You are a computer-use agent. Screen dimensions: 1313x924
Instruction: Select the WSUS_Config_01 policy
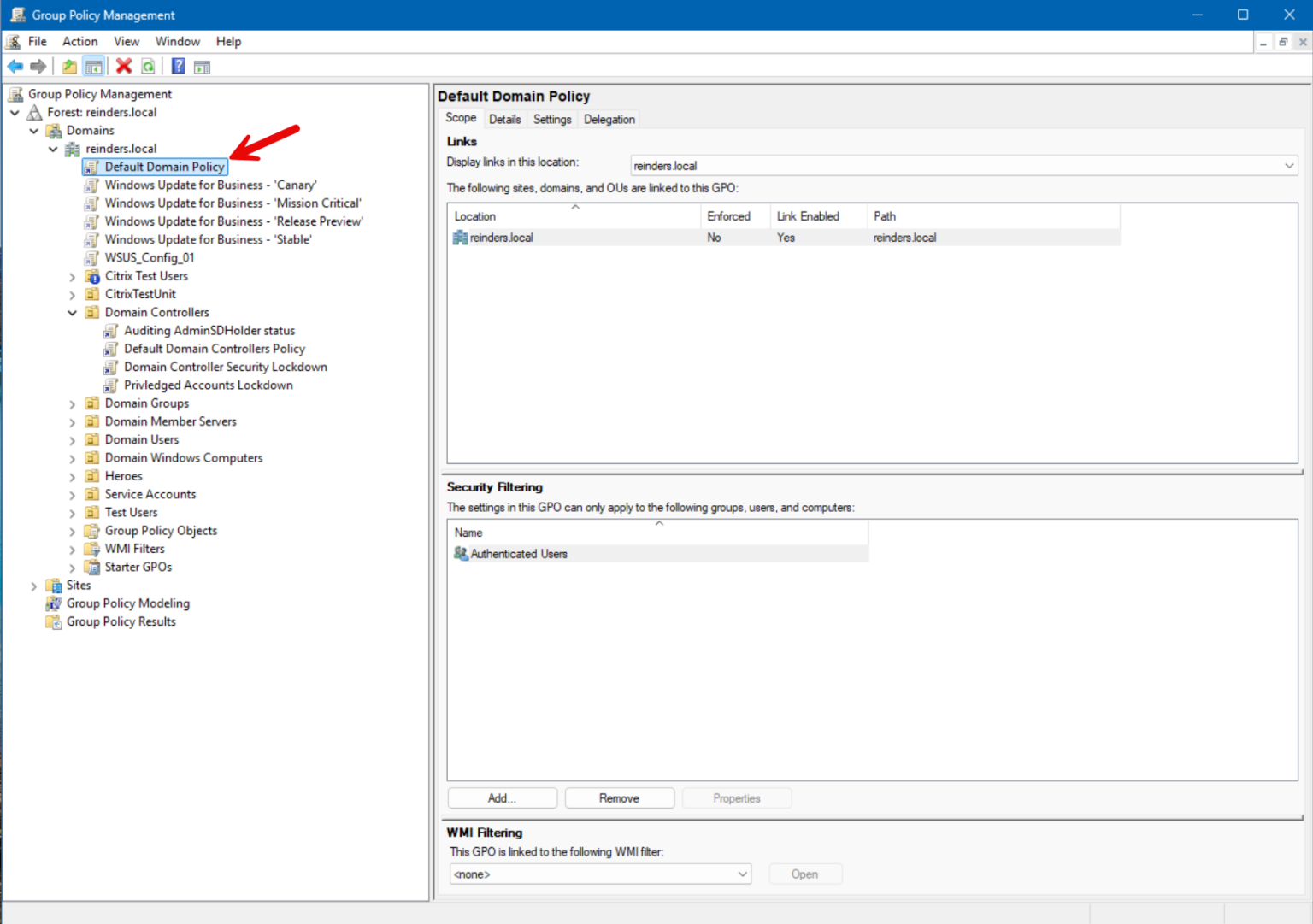pos(150,257)
